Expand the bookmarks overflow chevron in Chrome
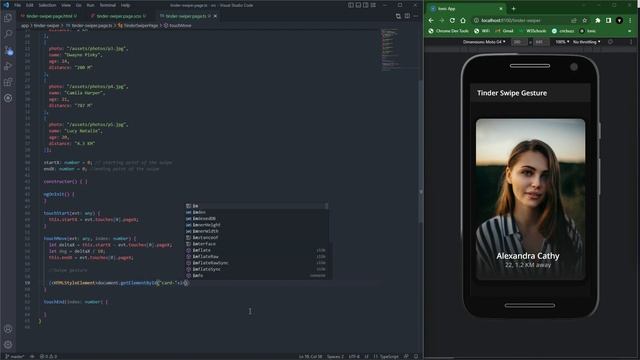Viewport: 640px width, 360px height. (630, 31)
